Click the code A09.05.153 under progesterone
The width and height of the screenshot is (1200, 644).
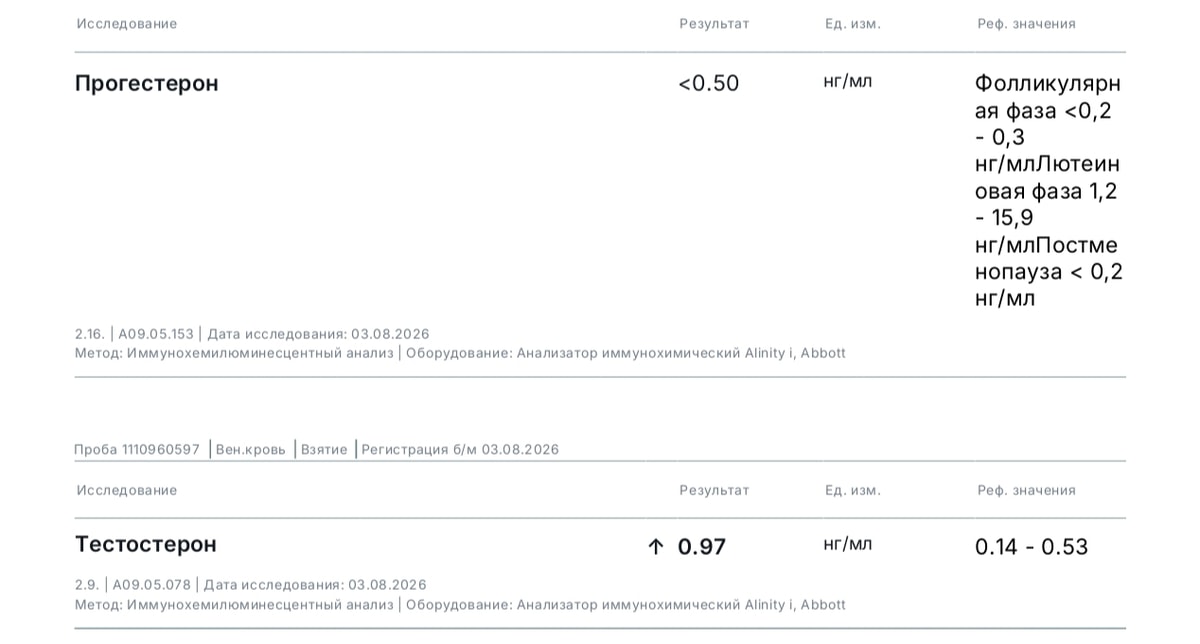coord(157,334)
